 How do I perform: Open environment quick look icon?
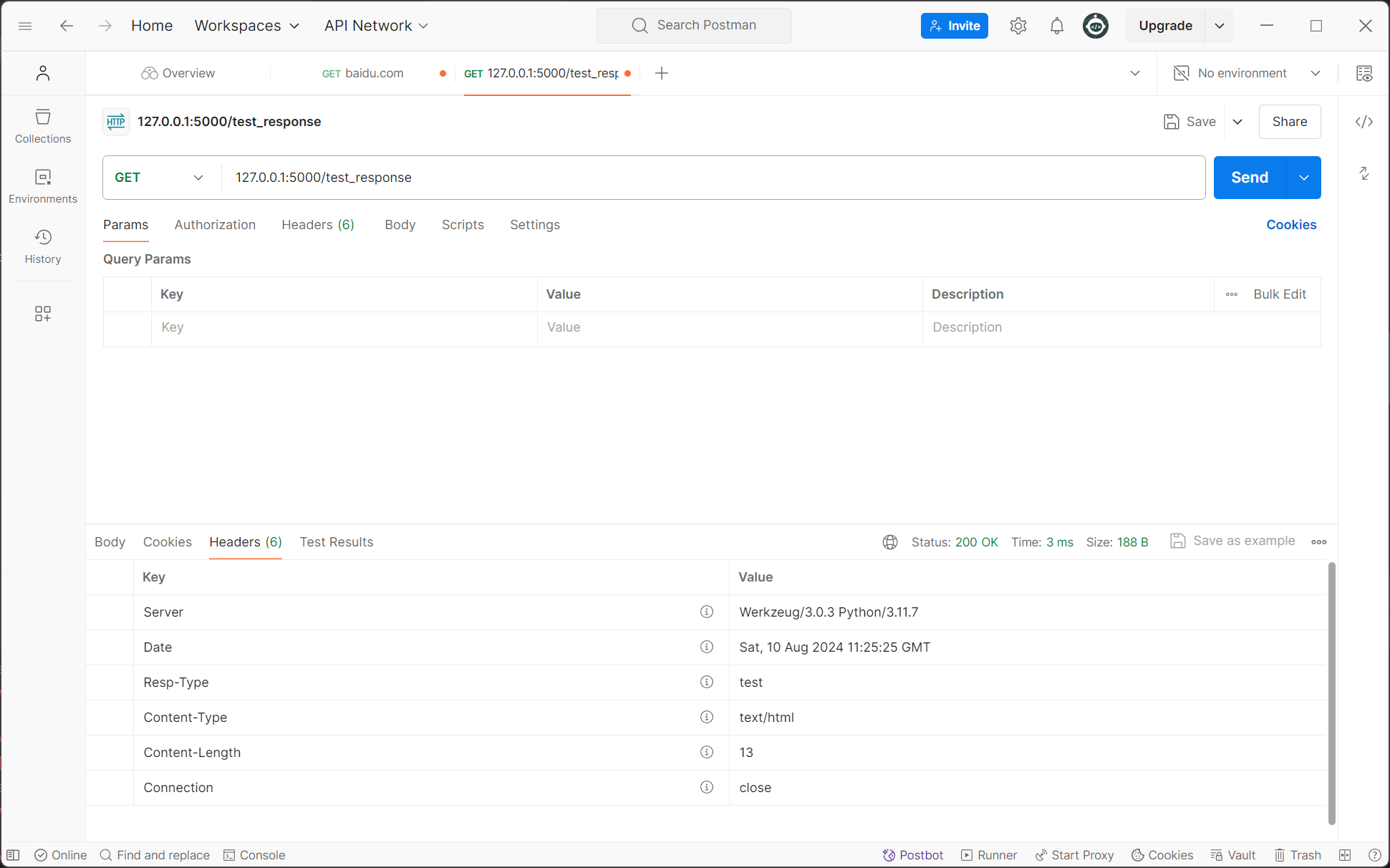click(x=1364, y=73)
